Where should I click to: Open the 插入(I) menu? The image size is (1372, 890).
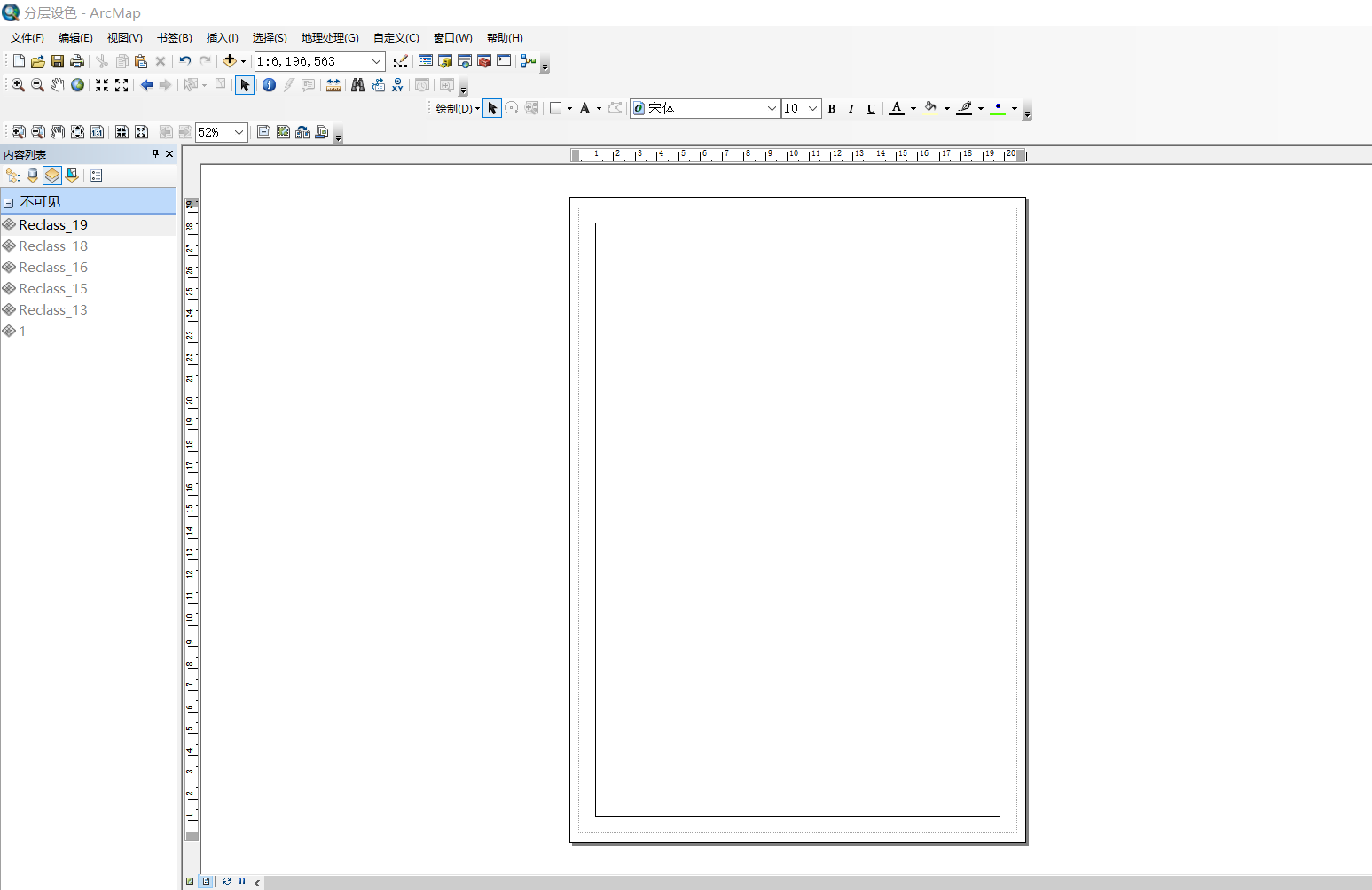(222, 38)
